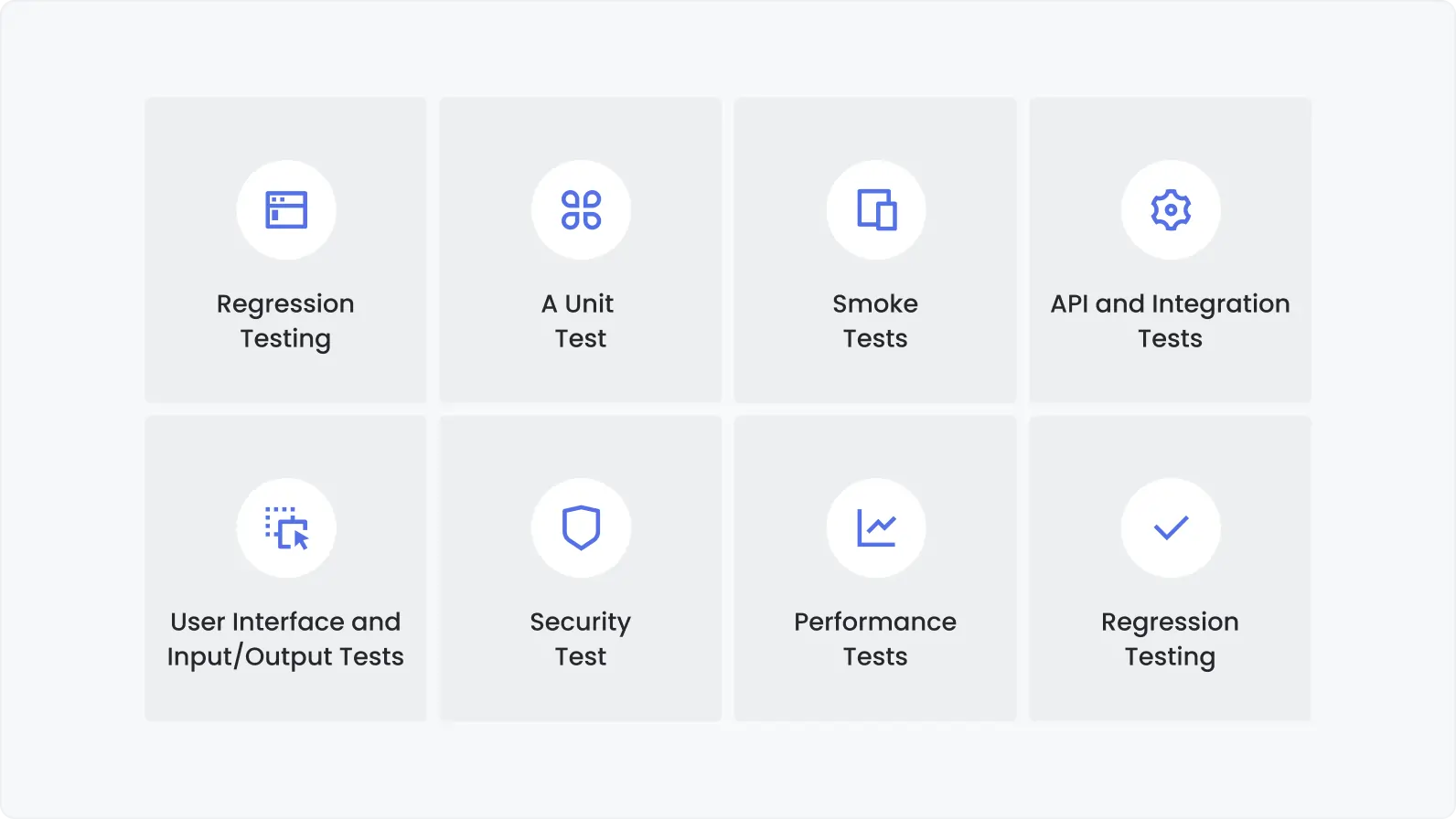1456x819 pixels.
Task: Open the Performance Tests card
Action: (875, 695)
